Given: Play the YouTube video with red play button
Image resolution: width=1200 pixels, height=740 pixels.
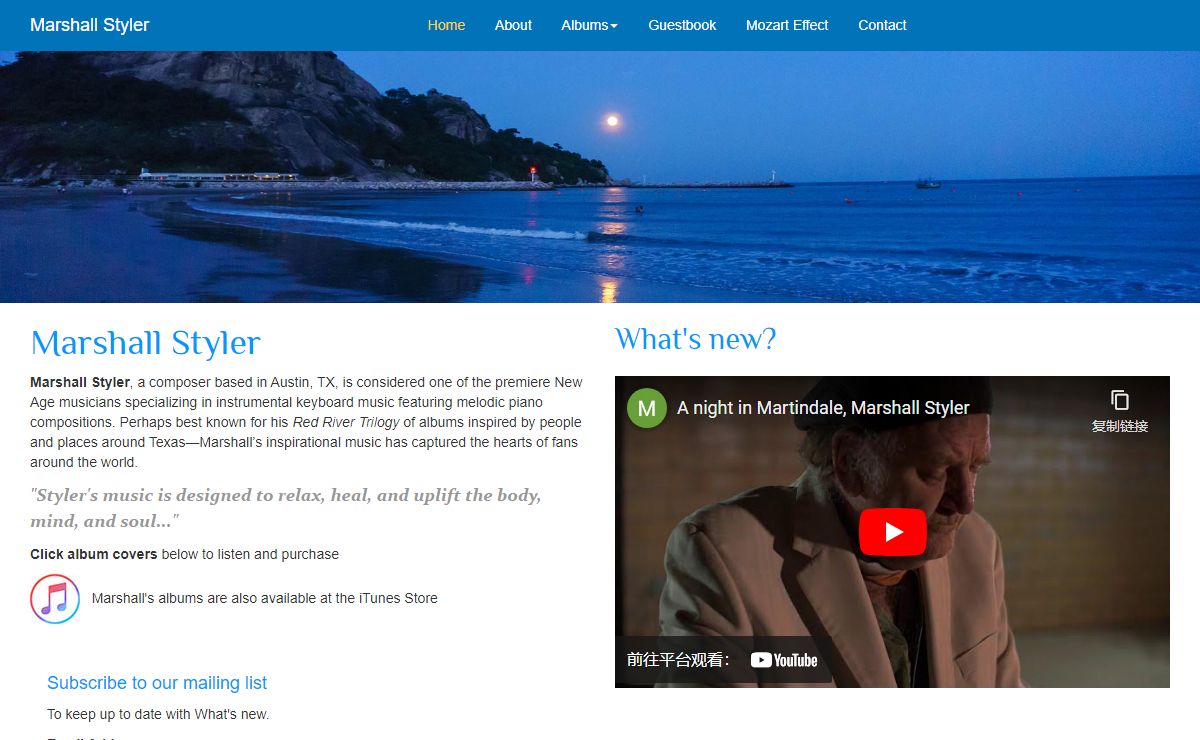Looking at the screenshot, I should pyautogui.click(x=892, y=532).
